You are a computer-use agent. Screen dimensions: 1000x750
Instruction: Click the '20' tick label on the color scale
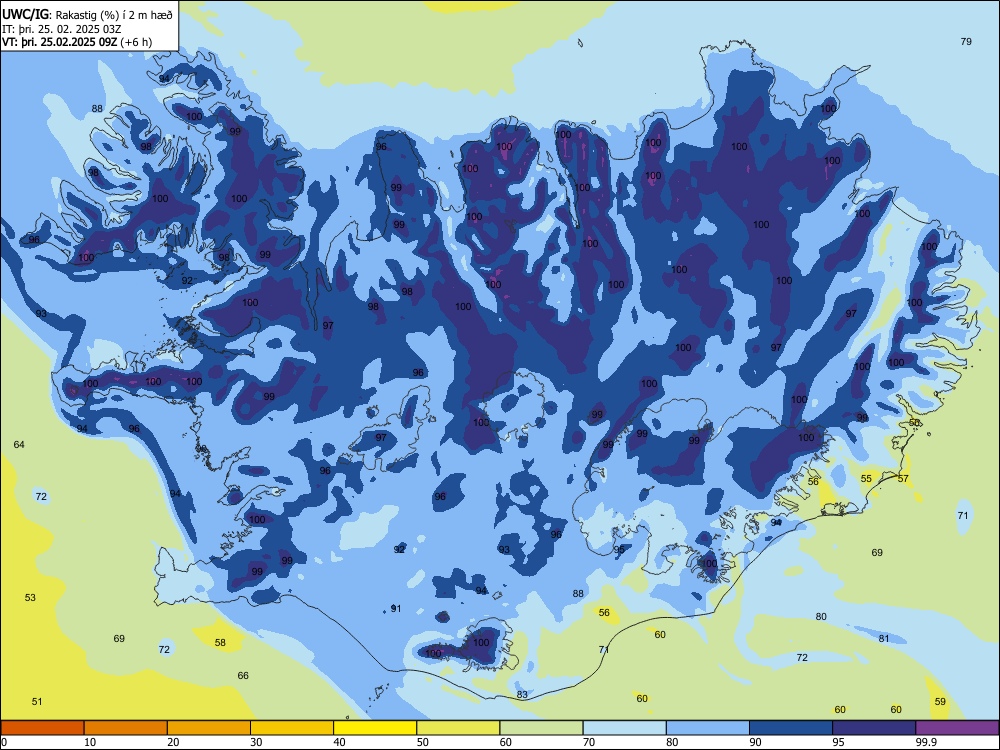[x=173, y=742]
